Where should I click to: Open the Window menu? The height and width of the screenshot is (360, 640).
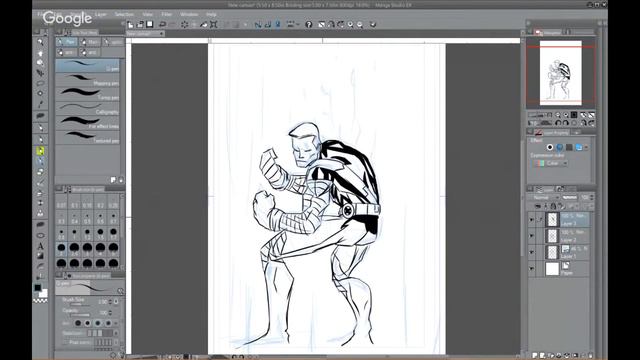[189, 14]
